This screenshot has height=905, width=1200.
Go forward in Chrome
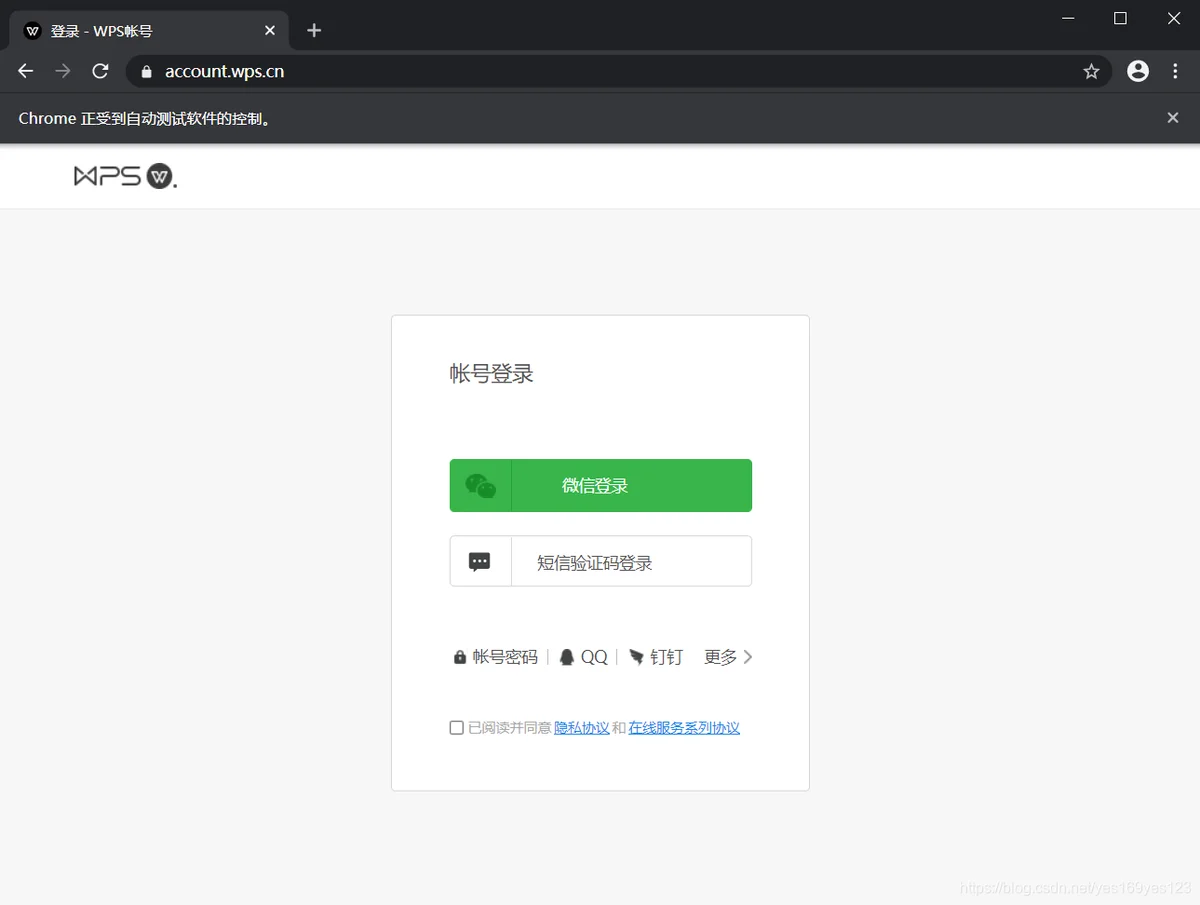[63, 71]
